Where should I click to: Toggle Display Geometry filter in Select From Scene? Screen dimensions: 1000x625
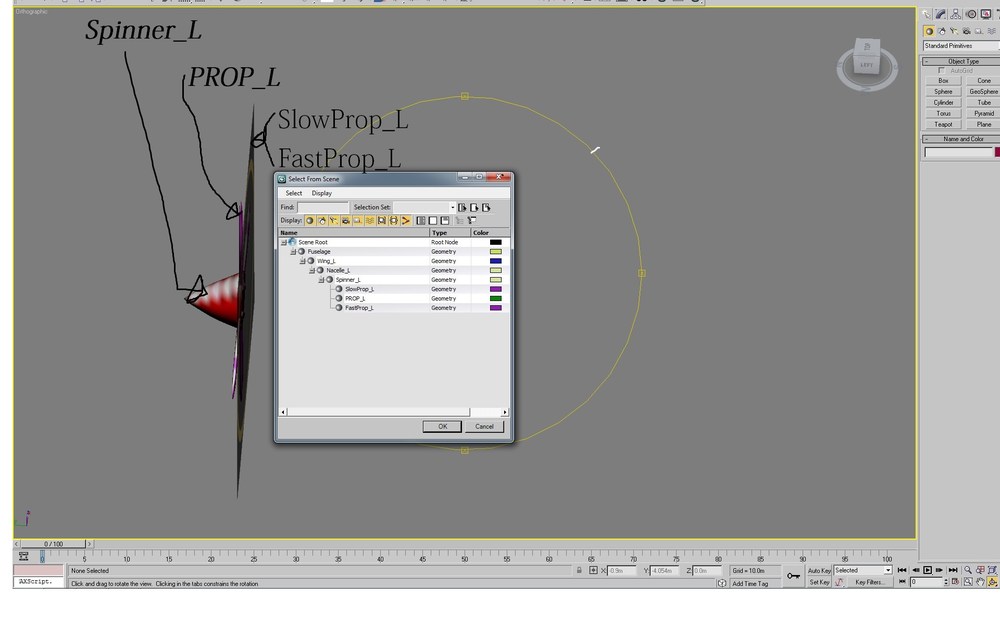tap(310, 221)
